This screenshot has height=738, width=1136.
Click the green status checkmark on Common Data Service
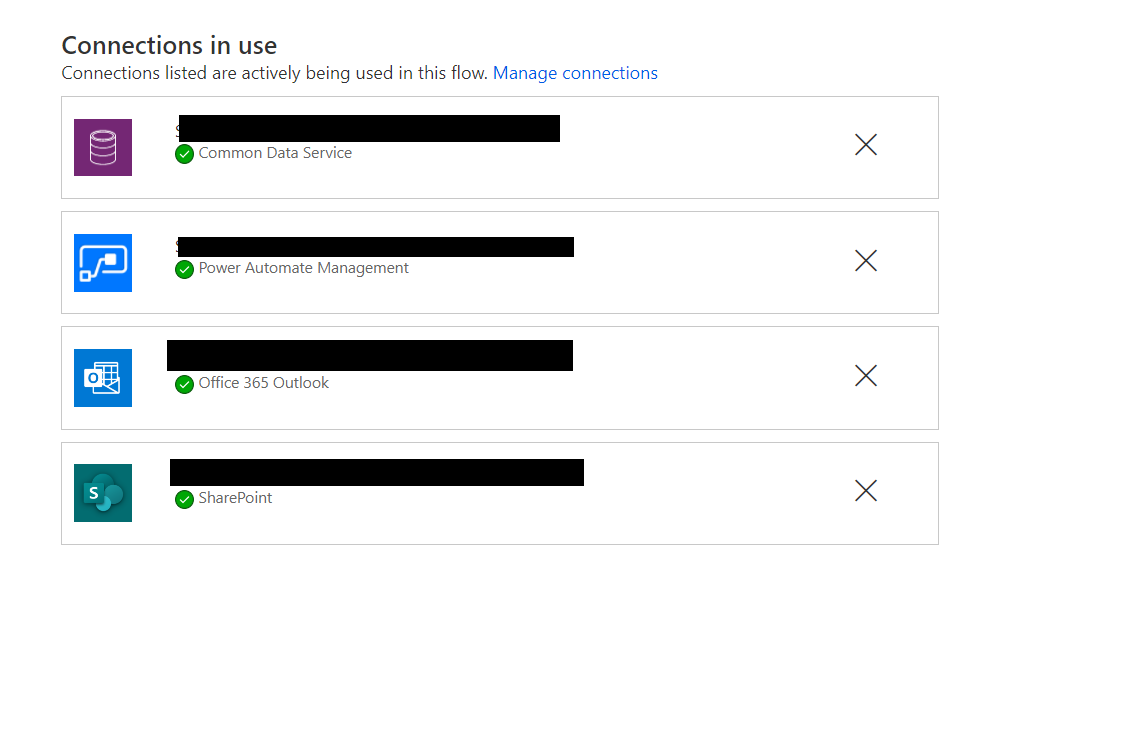(x=184, y=154)
